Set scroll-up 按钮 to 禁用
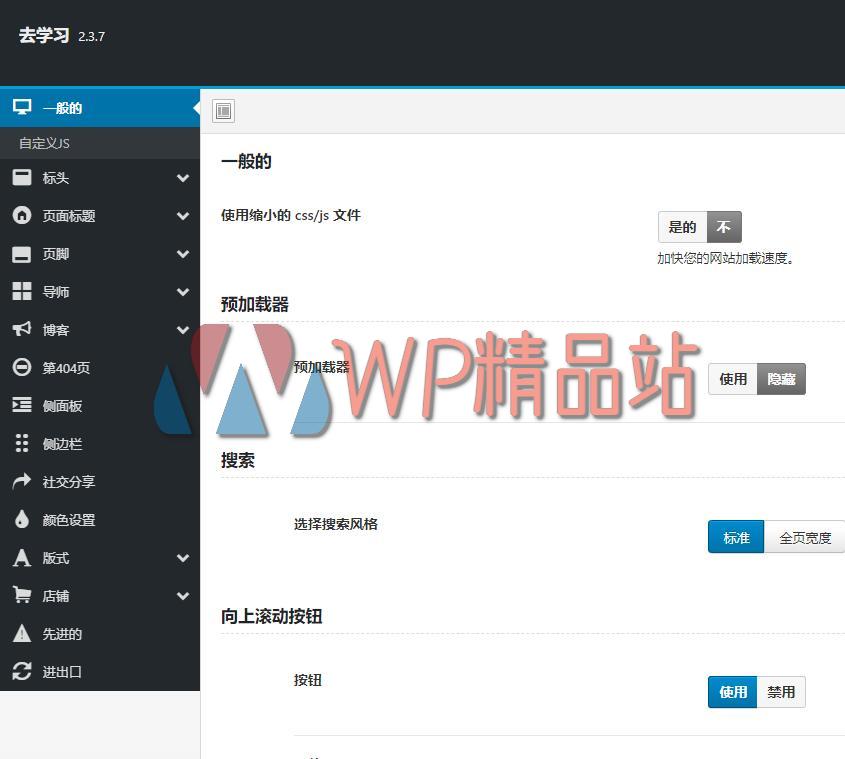The height and width of the screenshot is (759, 845). (781, 691)
